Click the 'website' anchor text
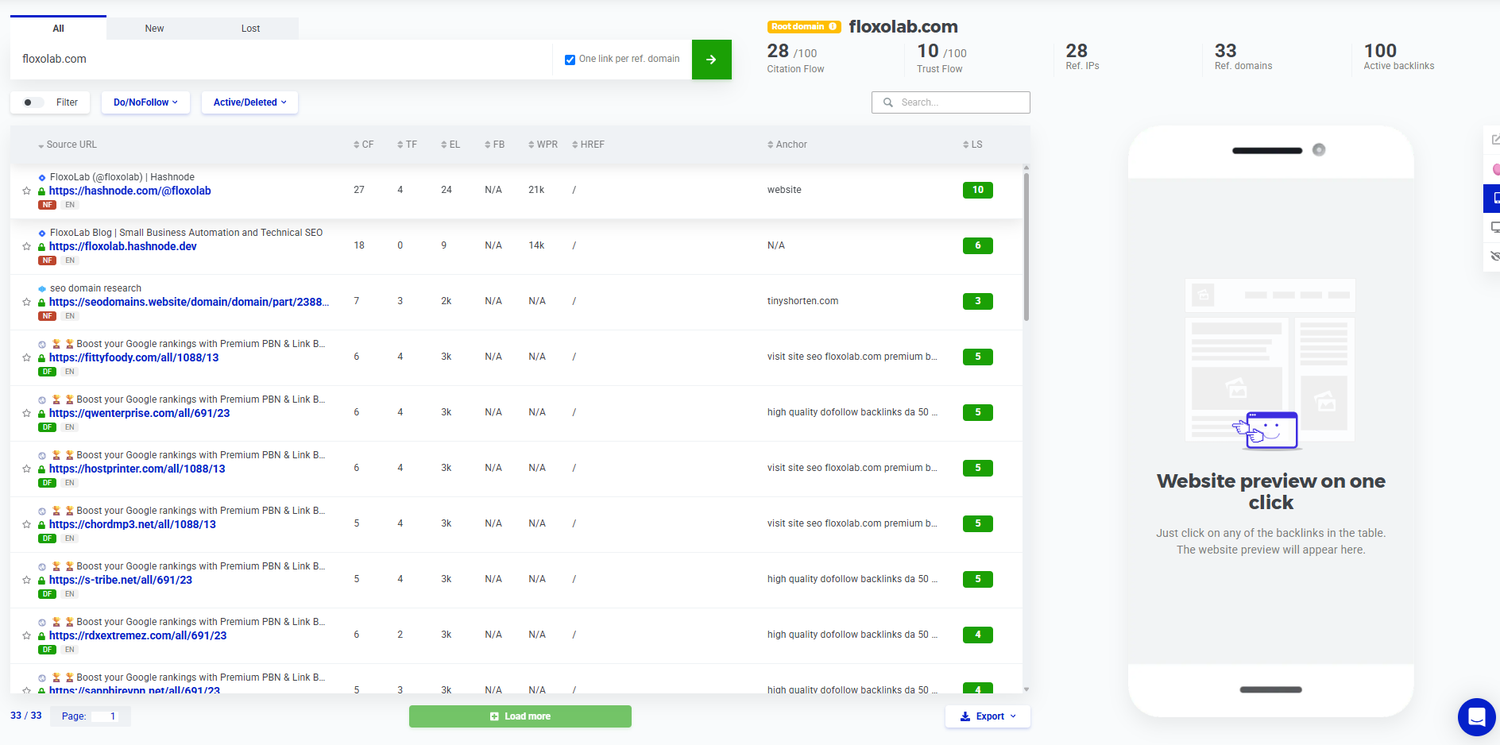The width and height of the screenshot is (1500, 745). coord(784,190)
